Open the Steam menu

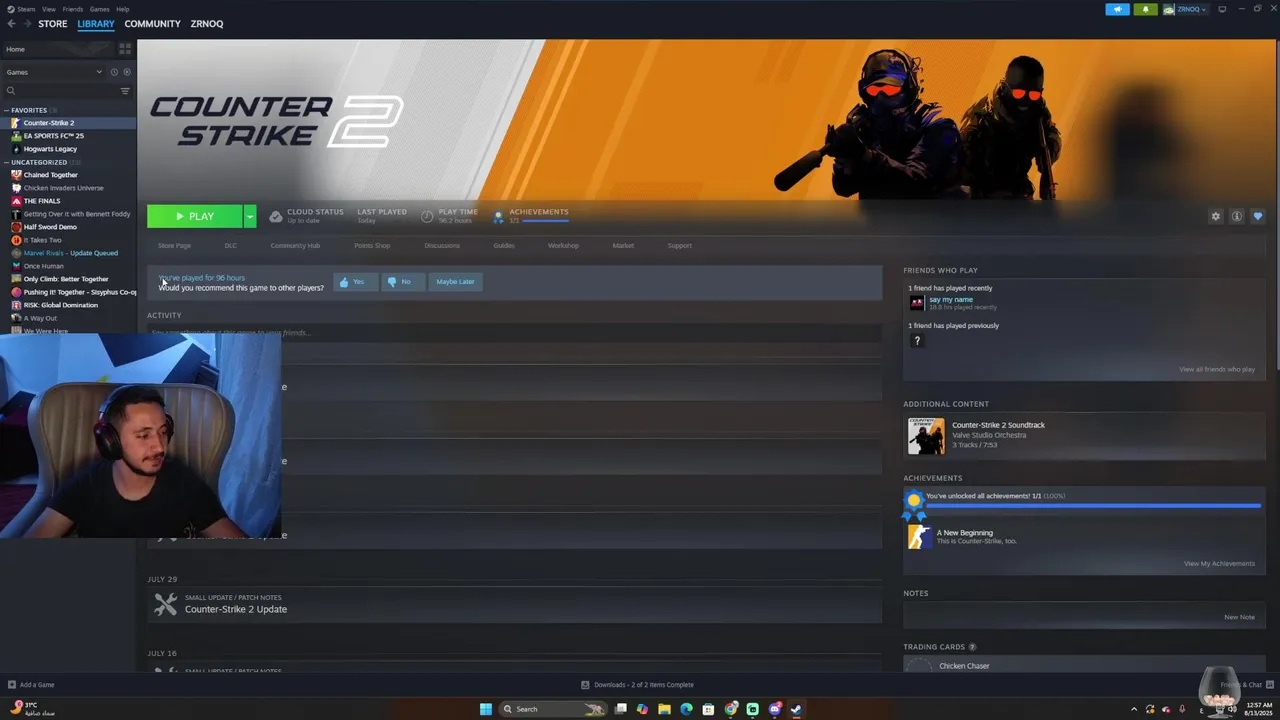[x=24, y=9]
